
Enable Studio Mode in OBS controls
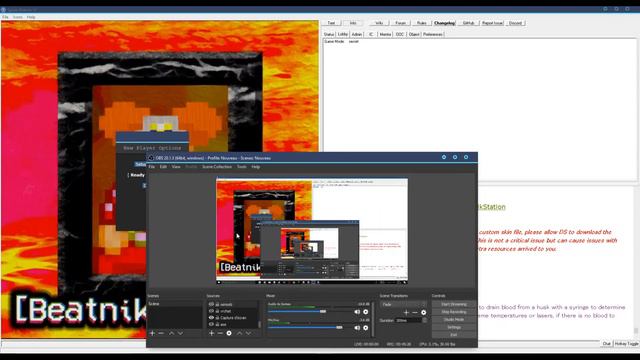453,320
